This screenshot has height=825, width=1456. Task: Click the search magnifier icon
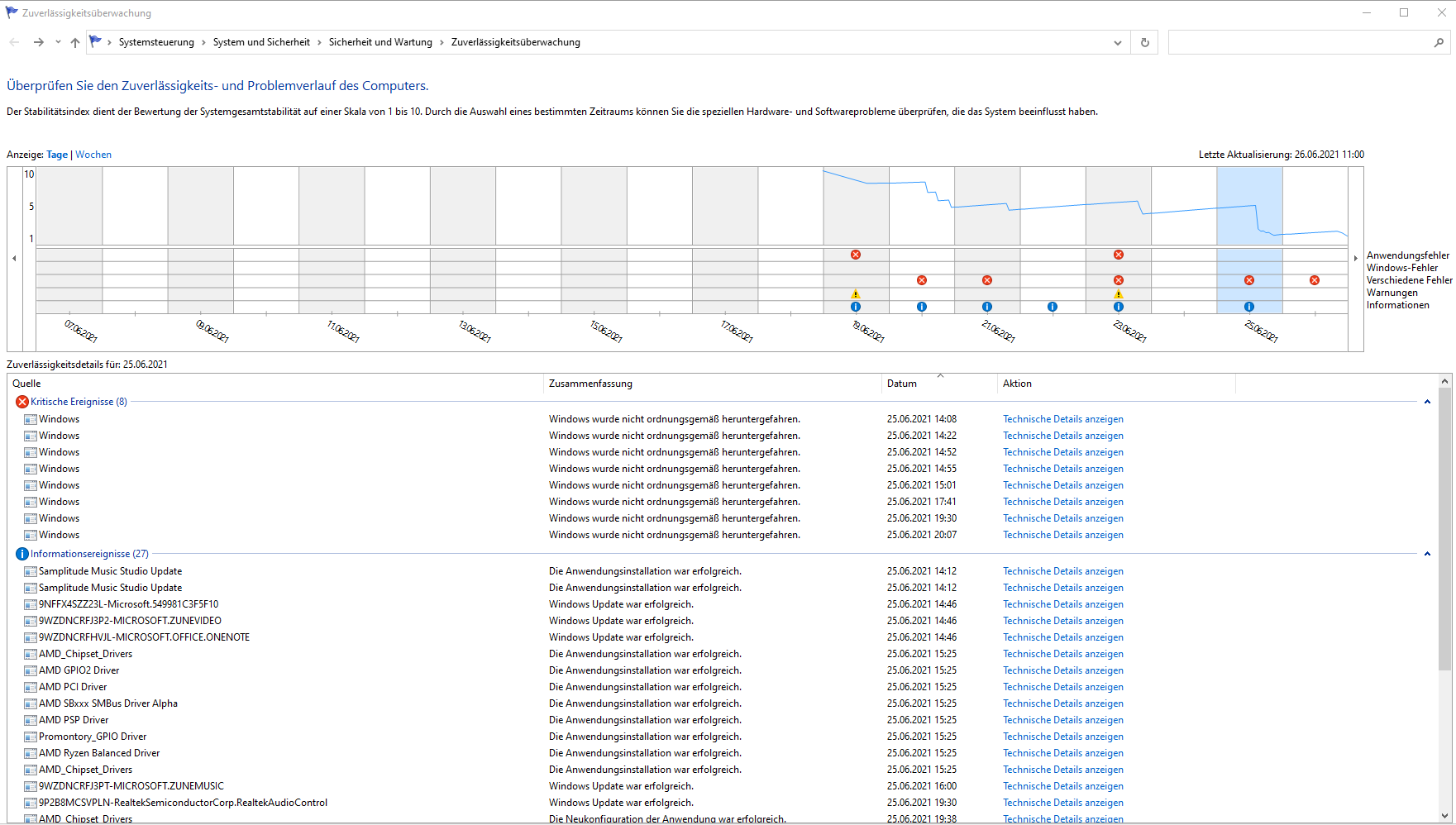click(1439, 42)
